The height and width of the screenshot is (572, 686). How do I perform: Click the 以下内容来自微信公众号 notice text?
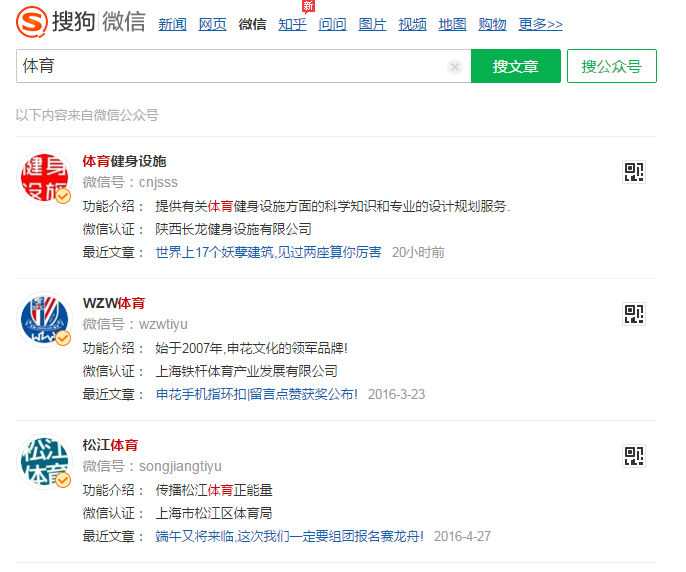pos(87,115)
